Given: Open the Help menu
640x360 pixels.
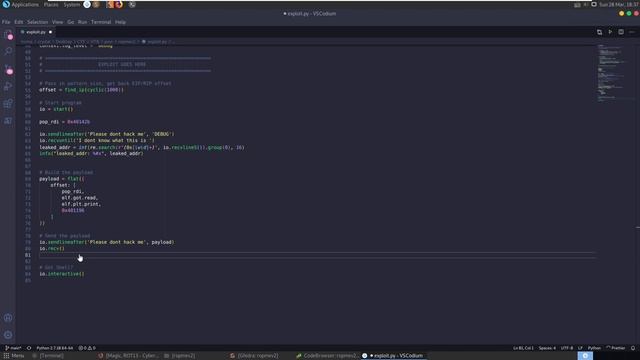Looking at the screenshot, I should pyautogui.click(x=120, y=22).
